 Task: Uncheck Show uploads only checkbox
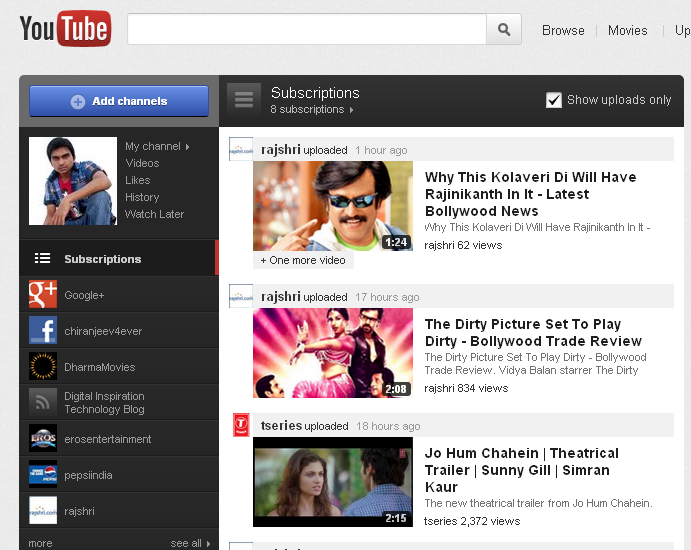pyautogui.click(x=554, y=100)
